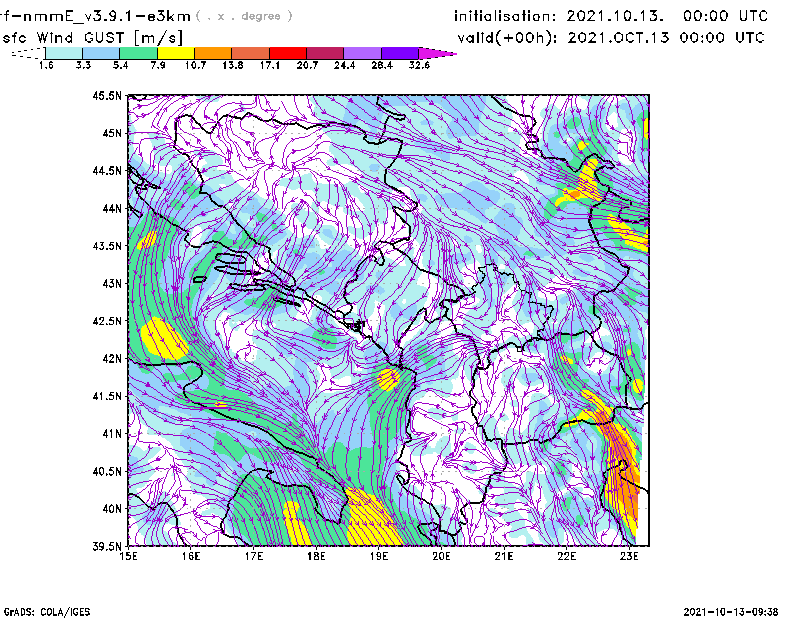The width and height of the screenshot is (800, 618).
Task: Click the legend value 1.6
Action: tap(46, 65)
